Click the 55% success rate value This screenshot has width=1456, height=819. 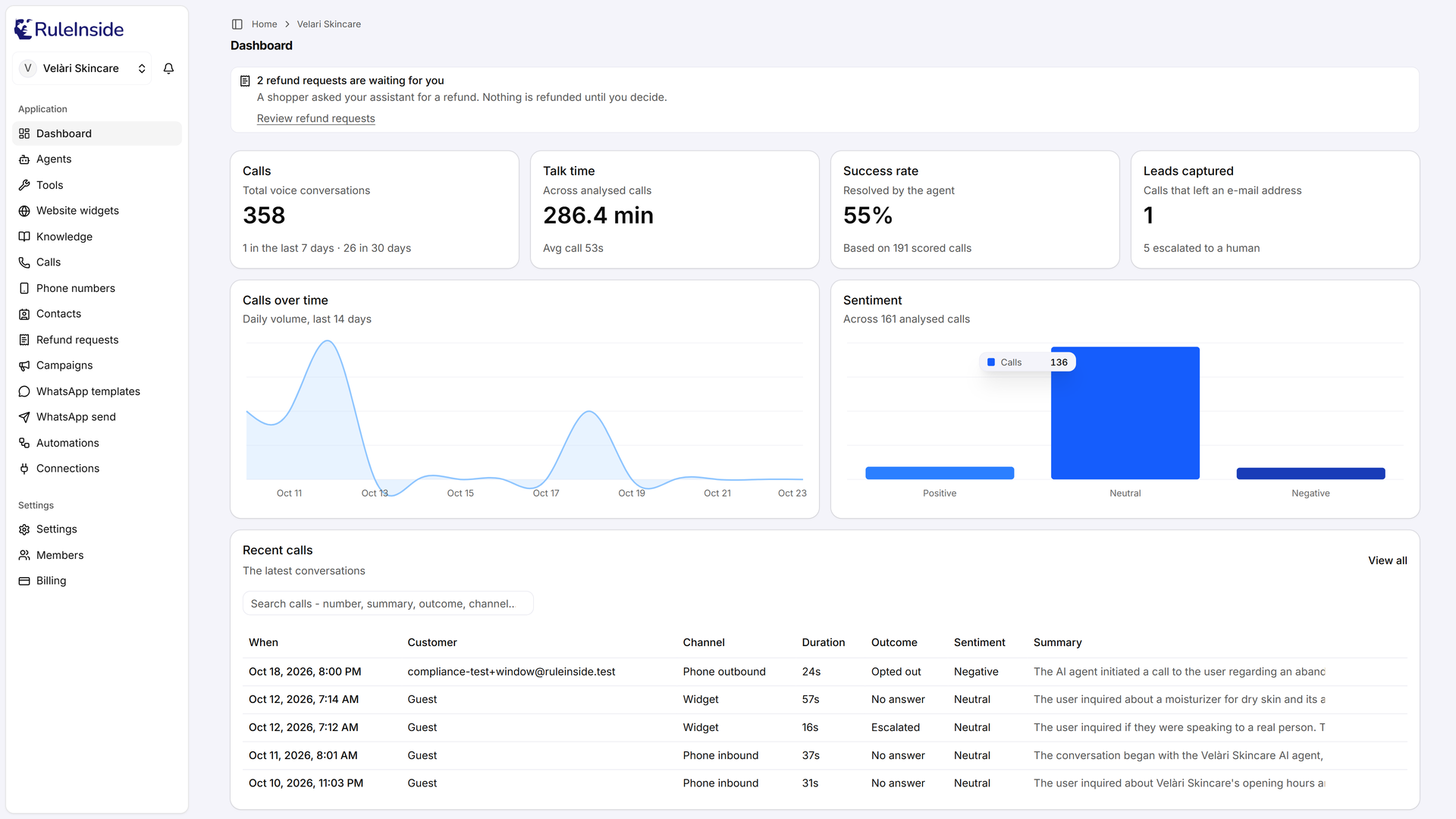[x=868, y=215]
